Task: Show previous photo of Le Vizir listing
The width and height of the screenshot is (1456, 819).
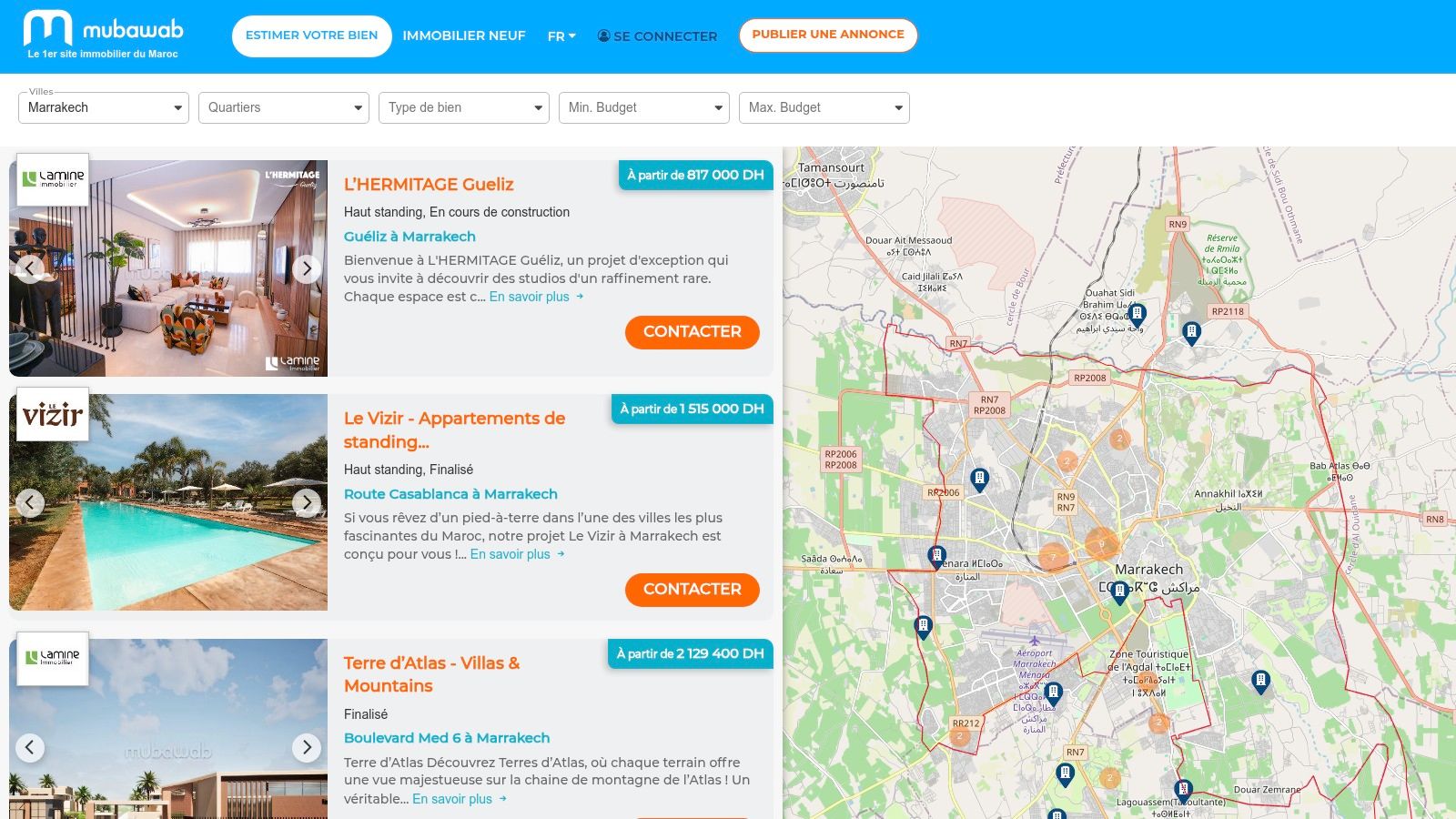Action: pyautogui.click(x=30, y=502)
